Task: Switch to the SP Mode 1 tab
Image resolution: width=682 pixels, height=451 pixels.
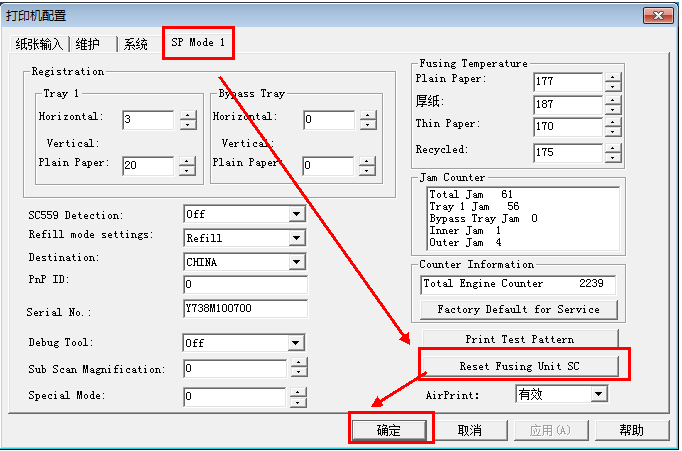Action: (x=198, y=43)
